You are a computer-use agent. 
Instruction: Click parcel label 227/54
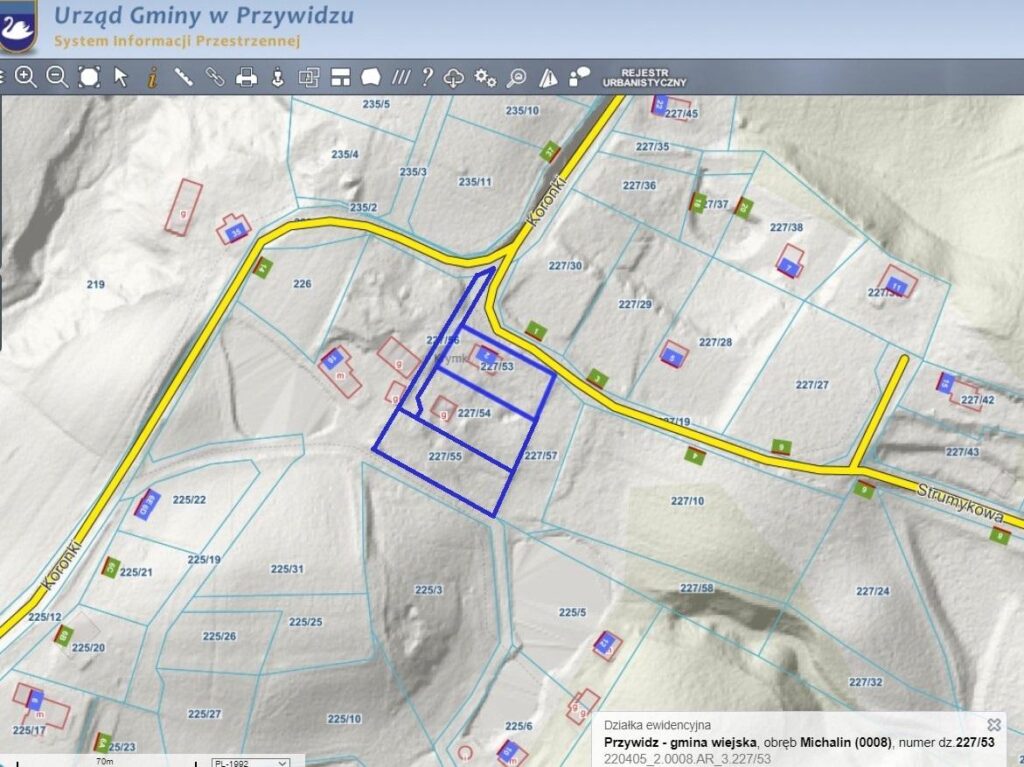click(x=474, y=413)
